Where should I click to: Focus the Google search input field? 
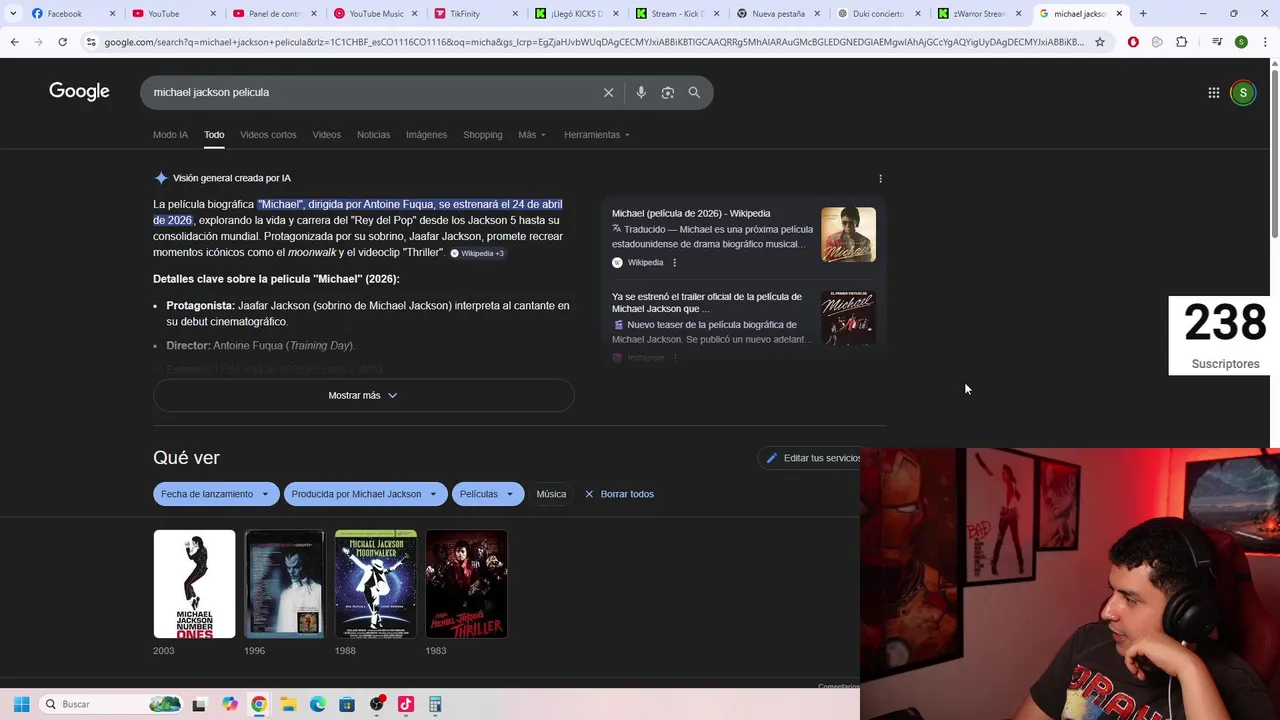370,92
